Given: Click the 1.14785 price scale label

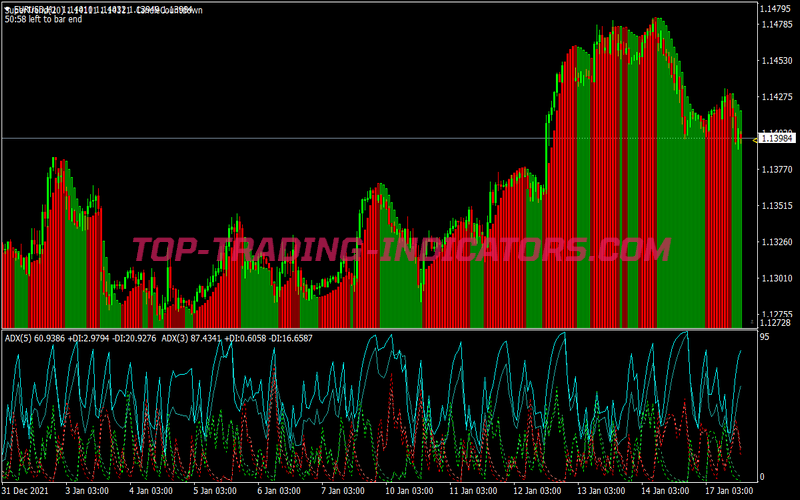Looking at the screenshot, I should pos(776,24).
